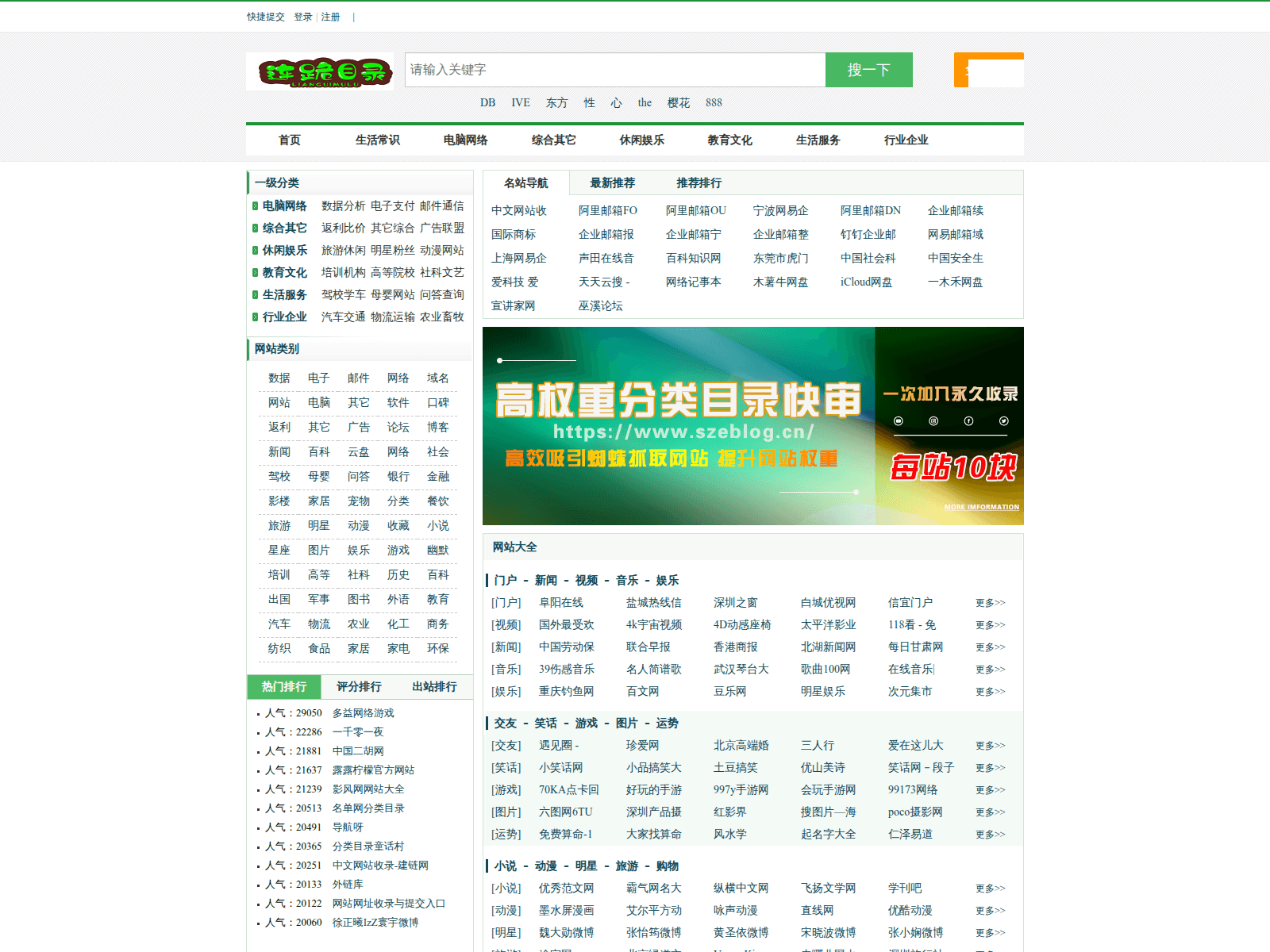Click the YouTube icon in the banner
This screenshot has width=1270, height=952.
point(899,421)
